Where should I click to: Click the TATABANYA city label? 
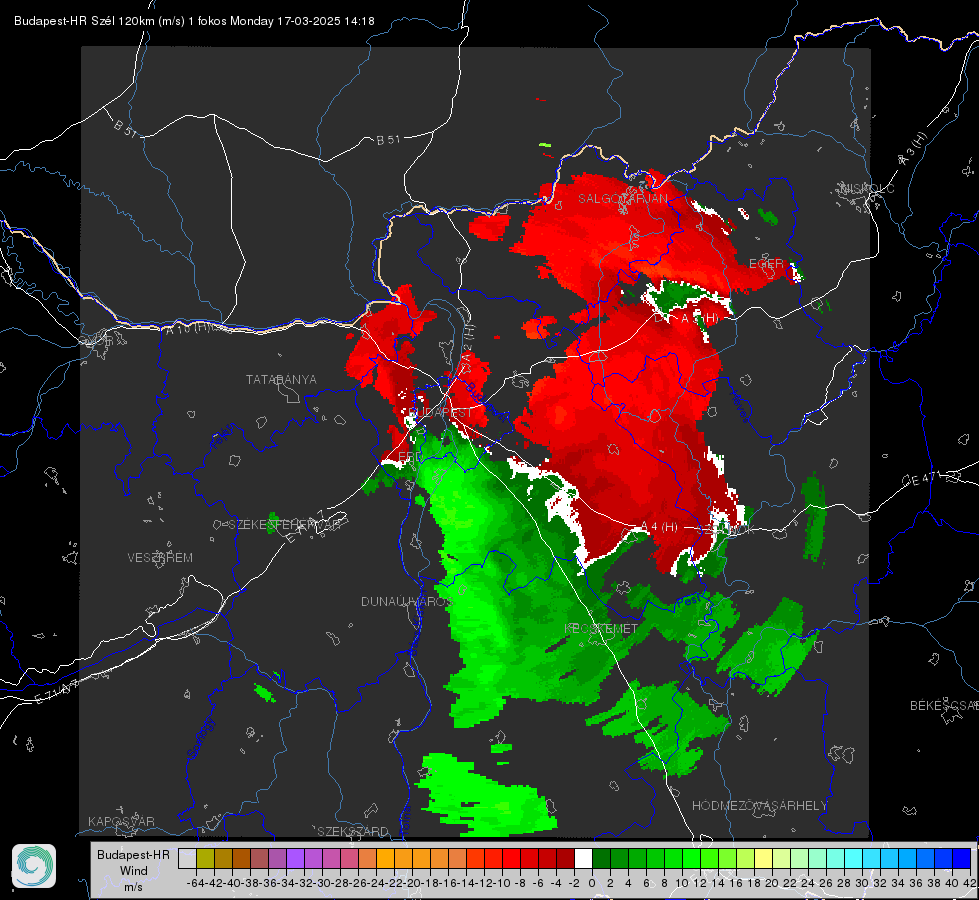point(281,380)
